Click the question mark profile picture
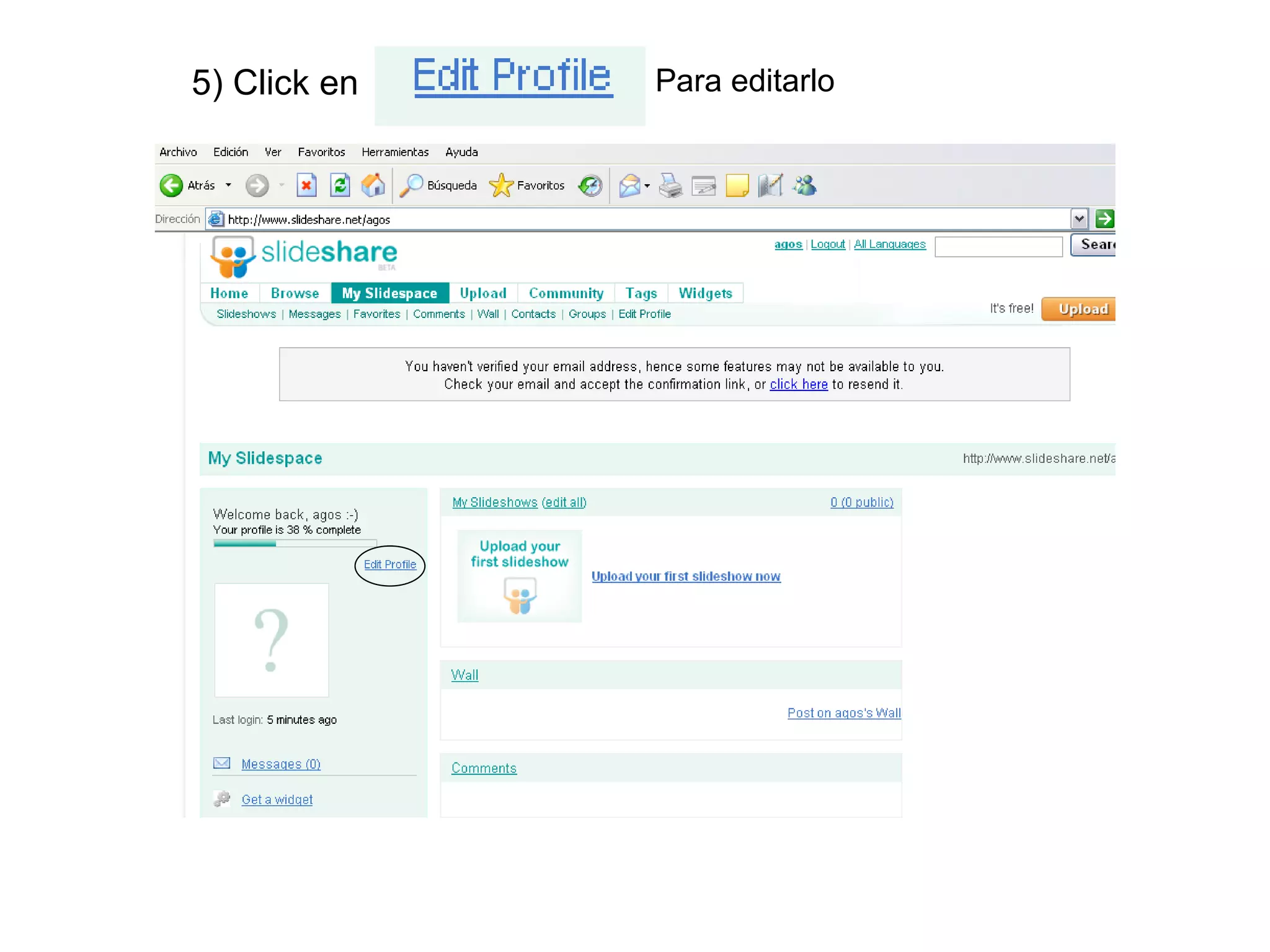 272,640
